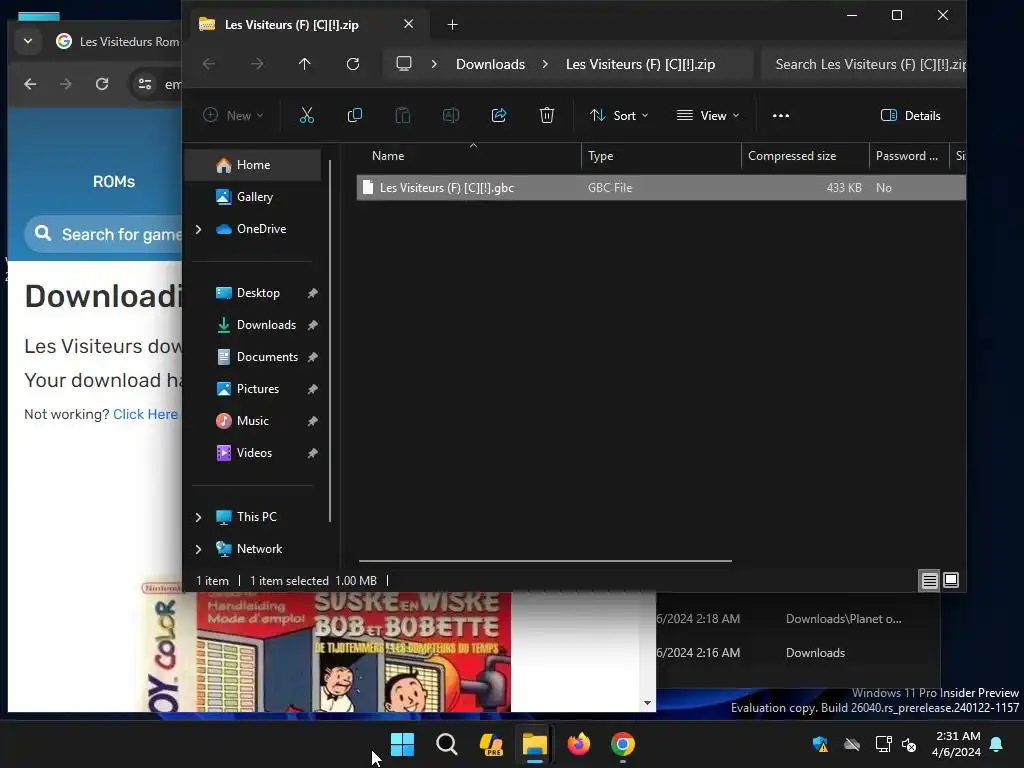Image resolution: width=1024 pixels, height=768 pixels.
Task: Click the Share icon in Explorer toolbar
Action: [499, 116]
